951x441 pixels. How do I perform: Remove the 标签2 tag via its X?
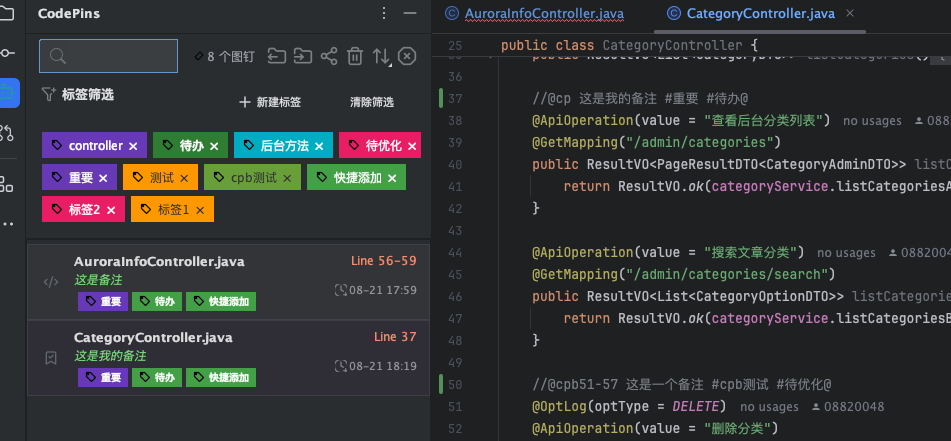tap(111, 210)
